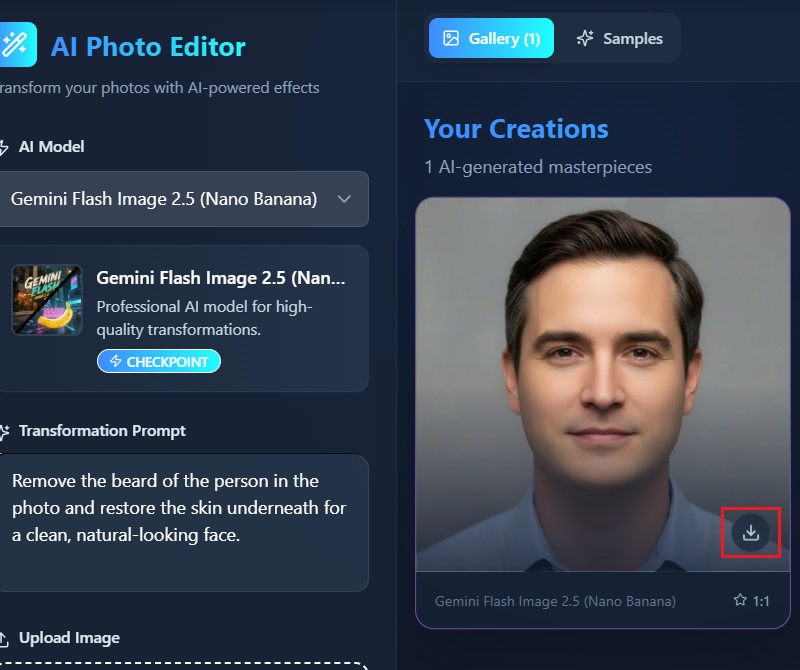Download the generated portrait image
The width and height of the screenshot is (800, 670).
(x=751, y=533)
